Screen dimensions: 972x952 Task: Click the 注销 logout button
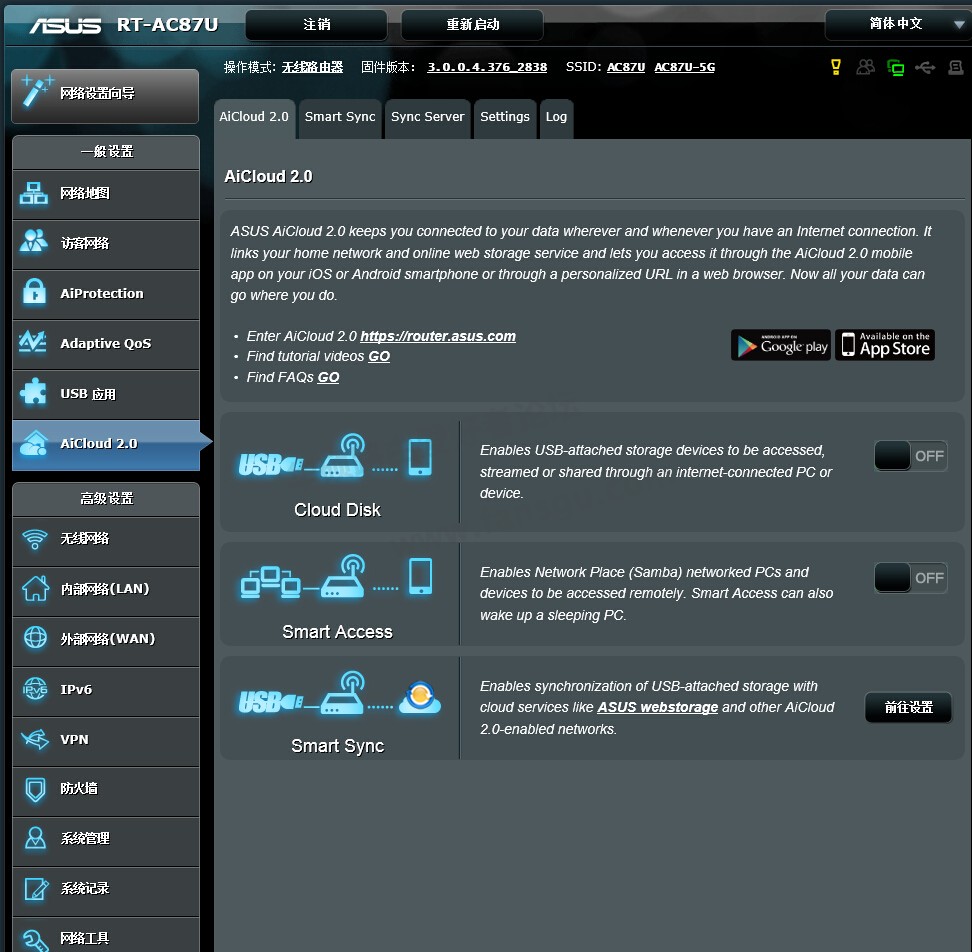[x=316, y=24]
